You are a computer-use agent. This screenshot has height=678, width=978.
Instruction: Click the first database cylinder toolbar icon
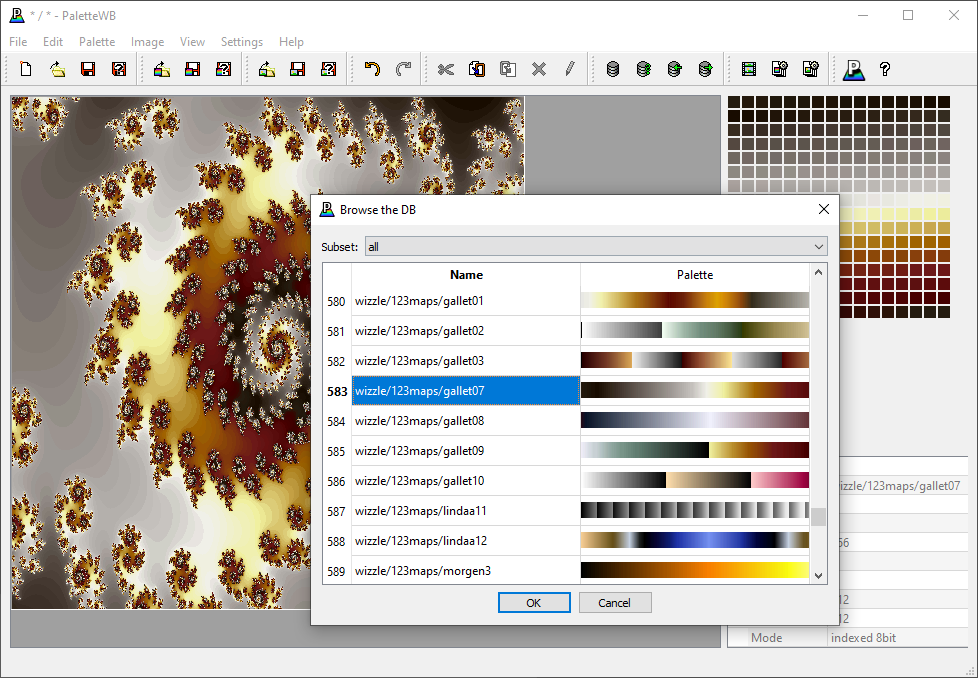pyautogui.click(x=613, y=69)
